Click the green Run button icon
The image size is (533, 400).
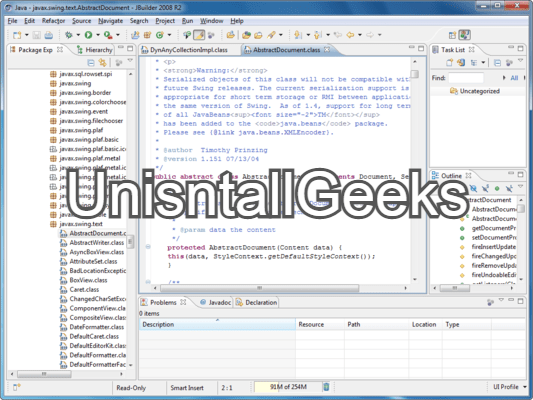coord(88,35)
